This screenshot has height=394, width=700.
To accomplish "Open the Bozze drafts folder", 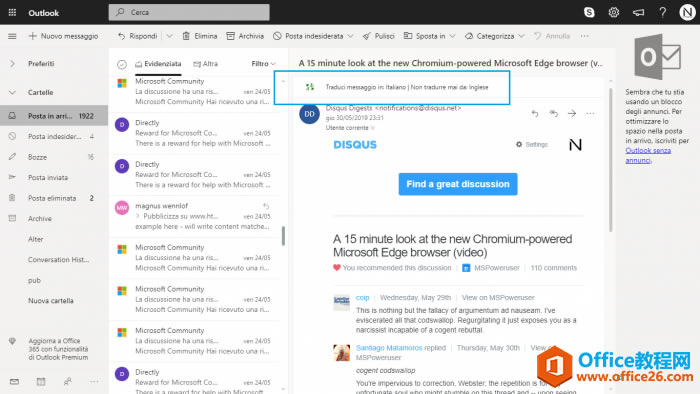I will pyautogui.click(x=54, y=157).
